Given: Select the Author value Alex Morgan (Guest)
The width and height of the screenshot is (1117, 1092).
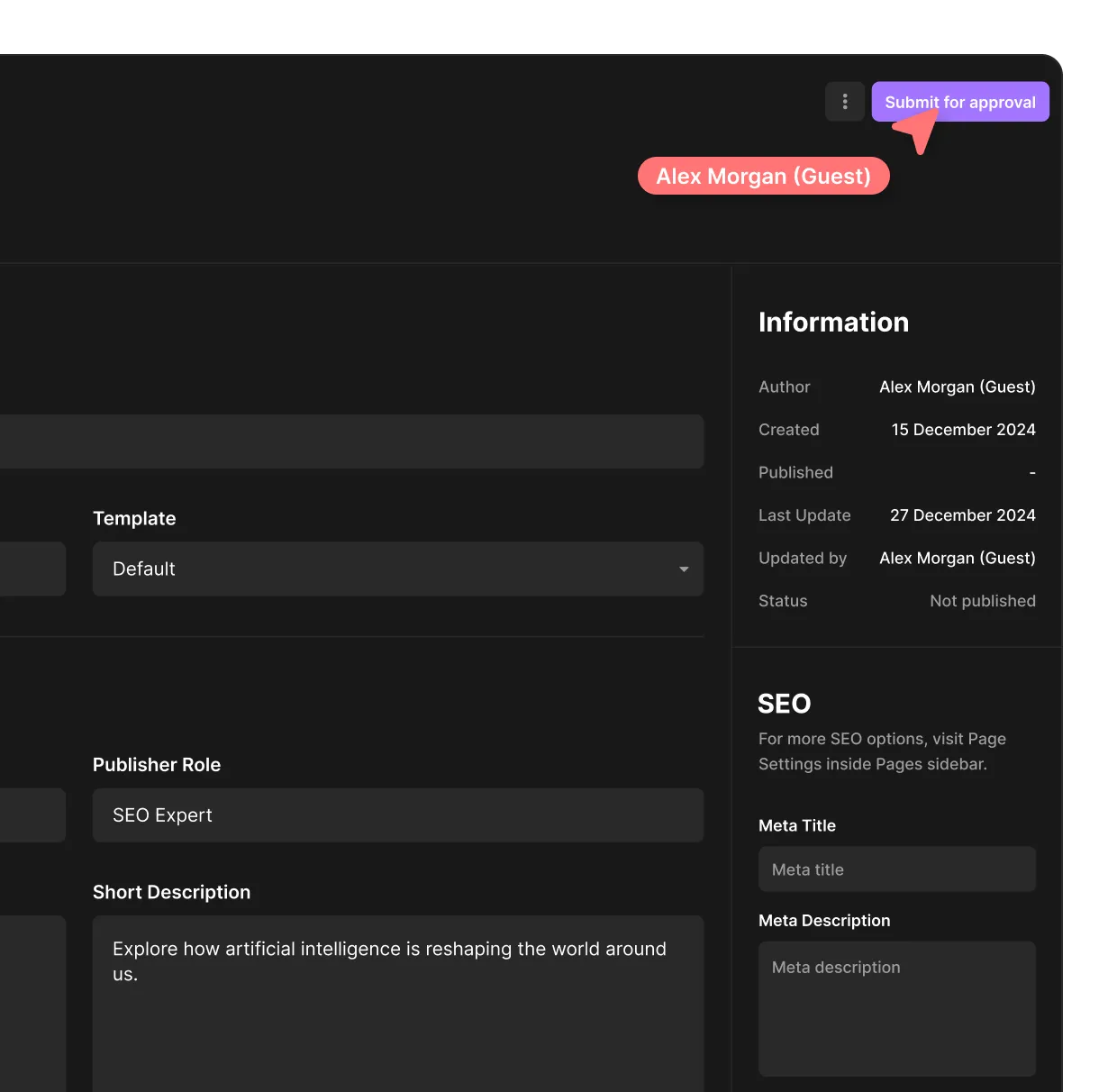Looking at the screenshot, I should pyautogui.click(x=958, y=387).
